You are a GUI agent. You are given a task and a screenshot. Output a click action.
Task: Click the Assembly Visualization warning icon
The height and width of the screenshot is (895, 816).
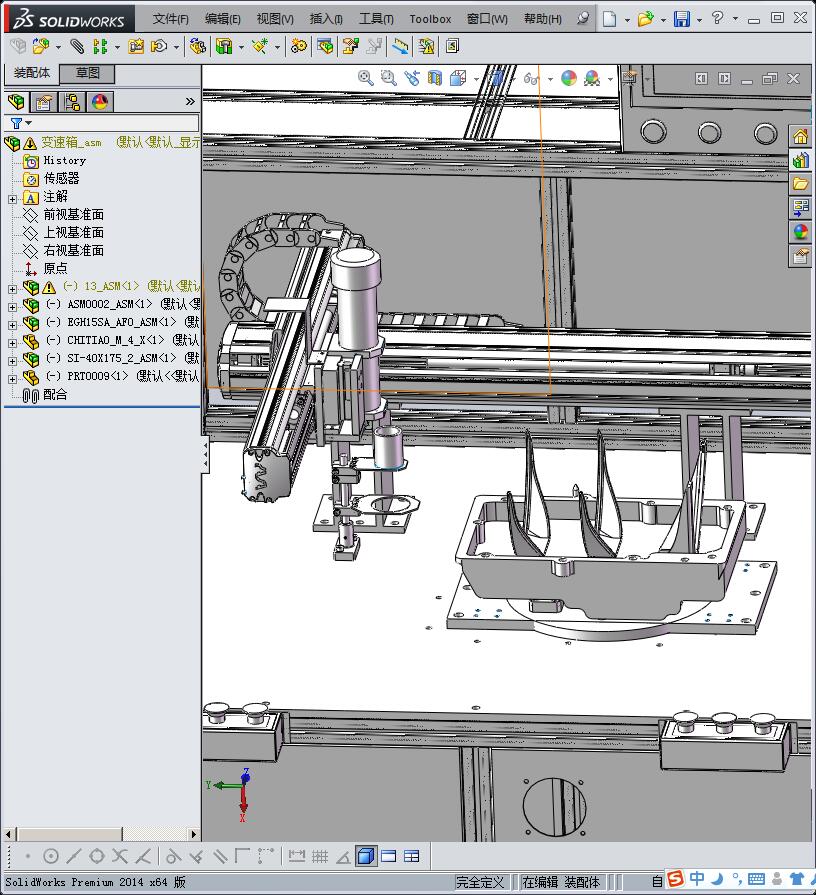click(x=426, y=46)
